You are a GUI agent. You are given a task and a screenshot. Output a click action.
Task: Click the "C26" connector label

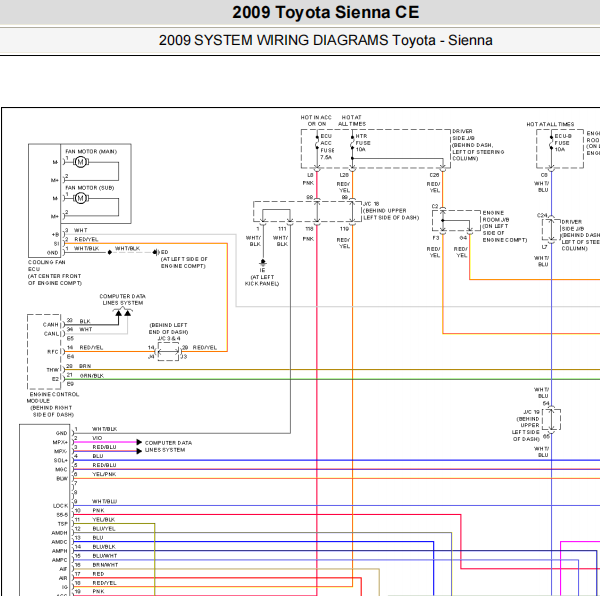(434, 175)
